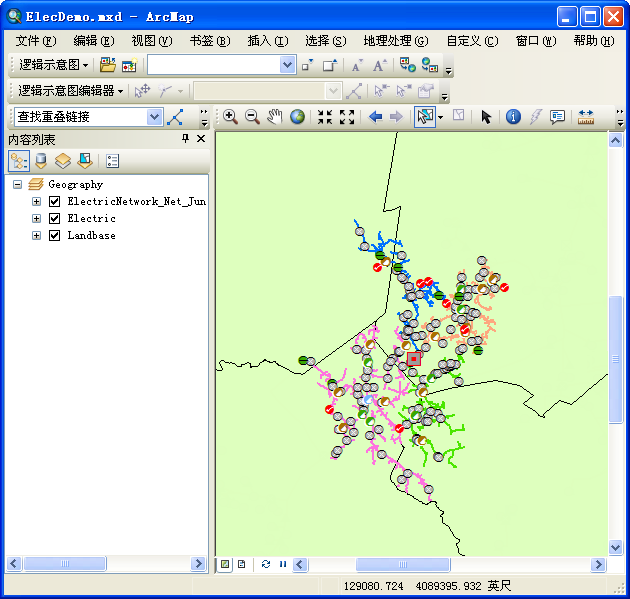Click the map's vertical scrollbar thumb

pos(615,360)
